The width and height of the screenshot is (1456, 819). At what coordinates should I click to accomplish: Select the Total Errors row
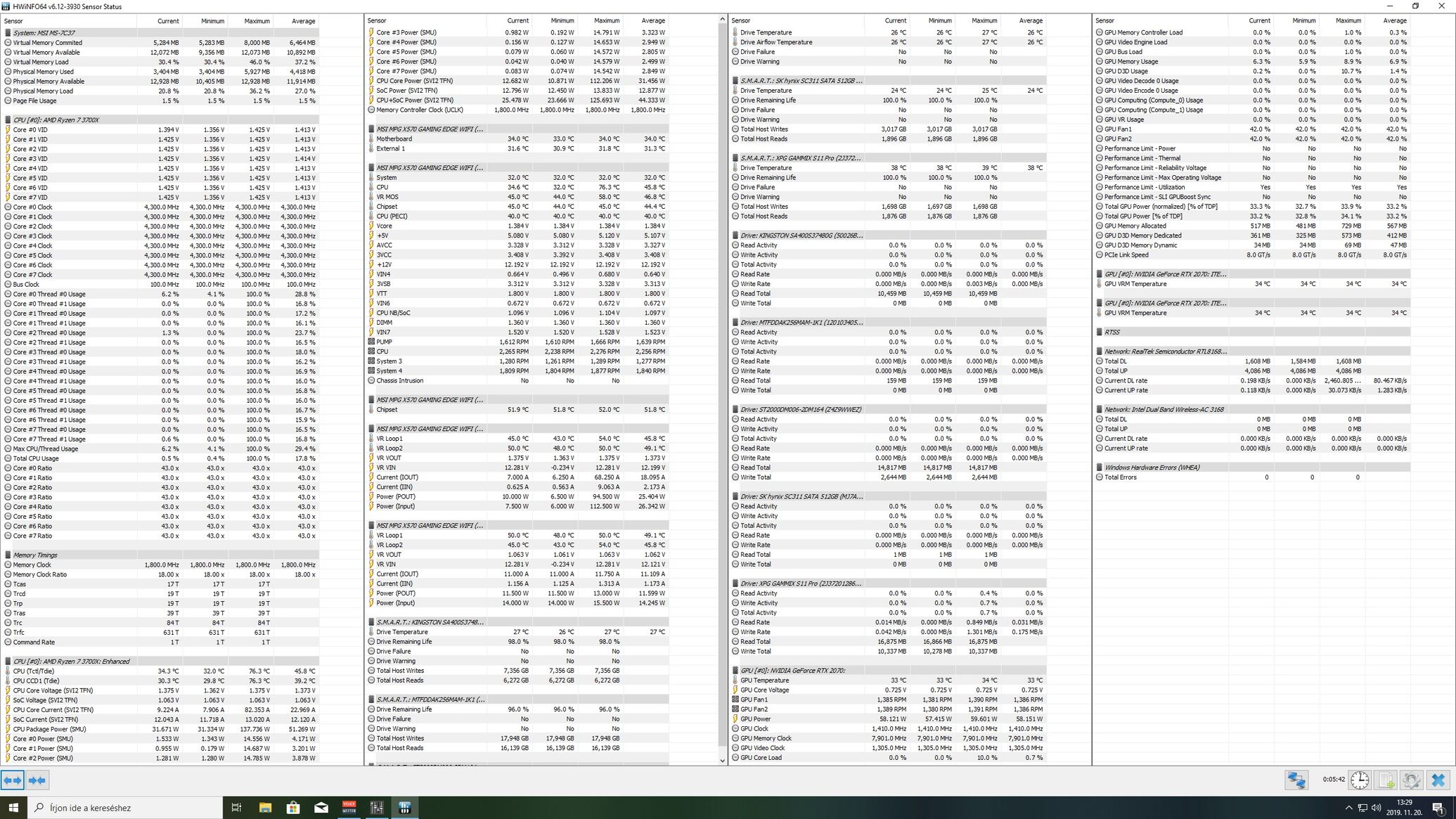pyautogui.click(x=1252, y=477)
